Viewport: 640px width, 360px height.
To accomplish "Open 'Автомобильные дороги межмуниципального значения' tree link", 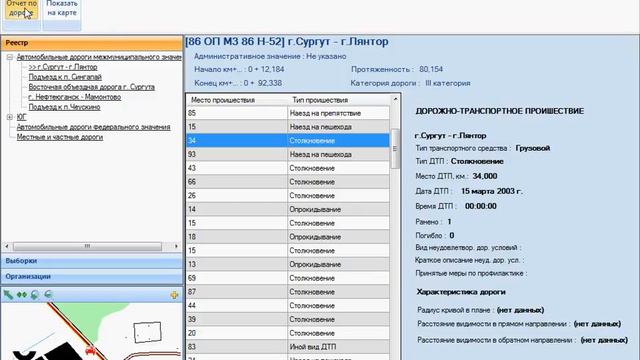I will pyautogui.click(x=99, y=57).
